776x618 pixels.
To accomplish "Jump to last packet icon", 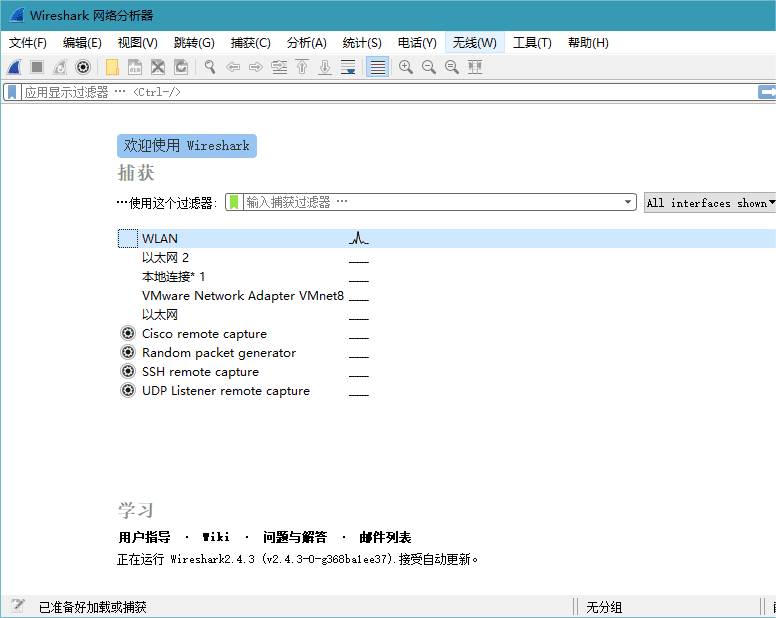I will [x=325, y=67].
